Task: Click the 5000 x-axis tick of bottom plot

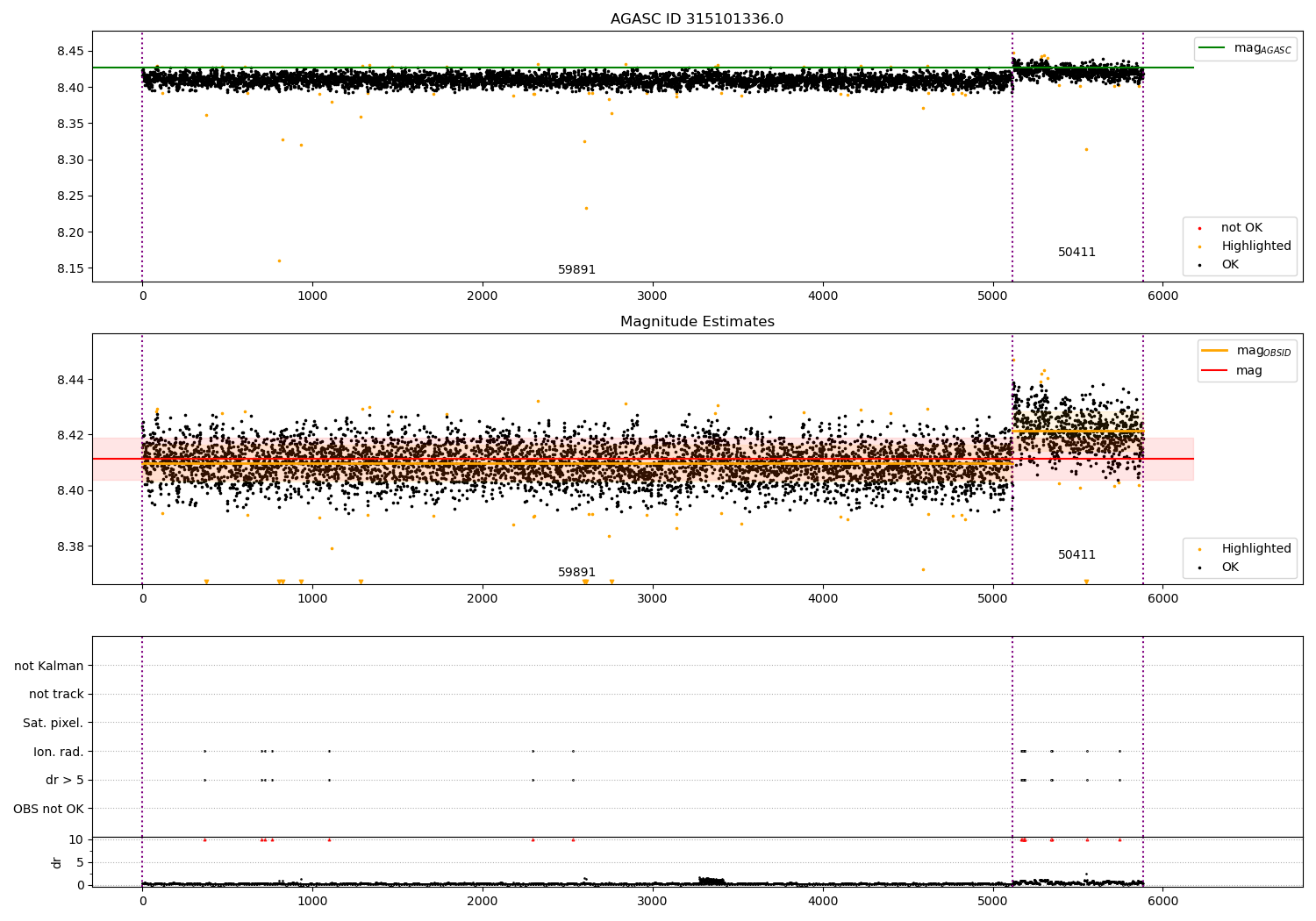Action: click(993, 902)
